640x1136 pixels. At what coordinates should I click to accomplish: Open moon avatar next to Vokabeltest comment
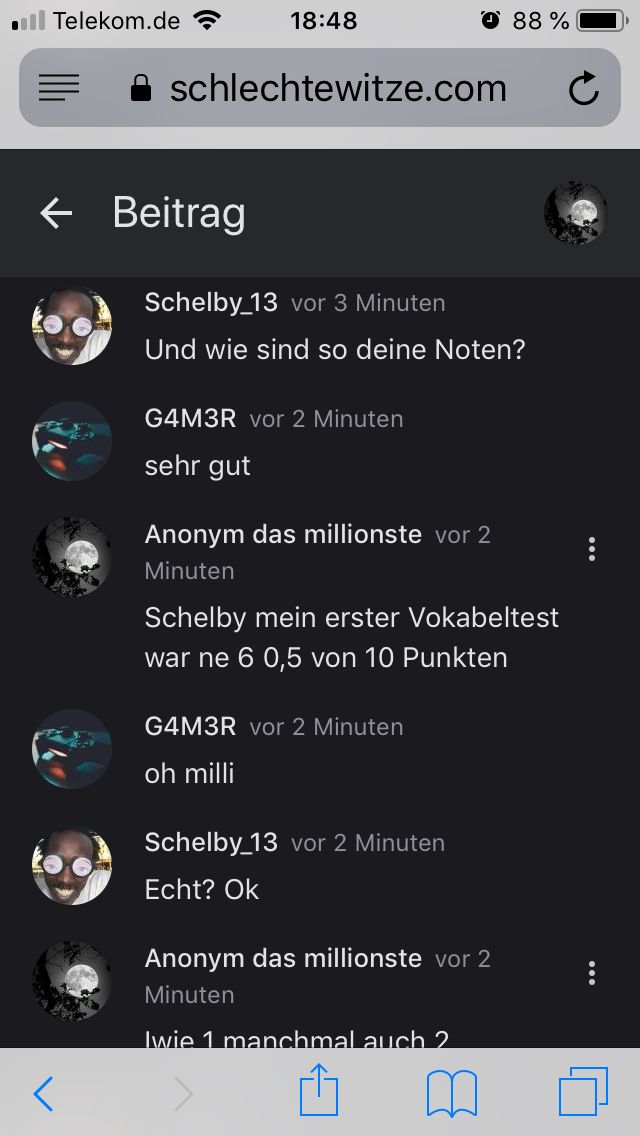[x=72, y=556]
